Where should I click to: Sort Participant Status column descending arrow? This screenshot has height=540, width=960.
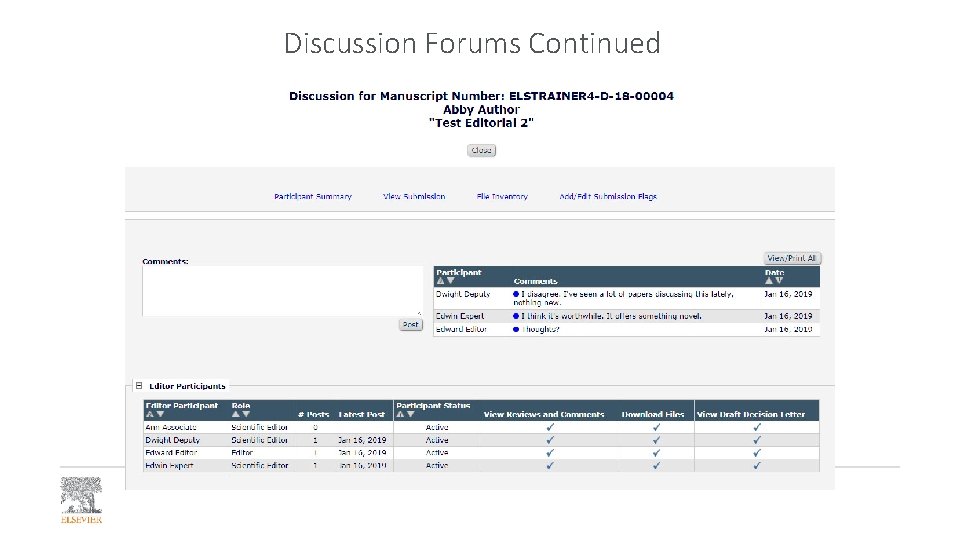[411, 414]
